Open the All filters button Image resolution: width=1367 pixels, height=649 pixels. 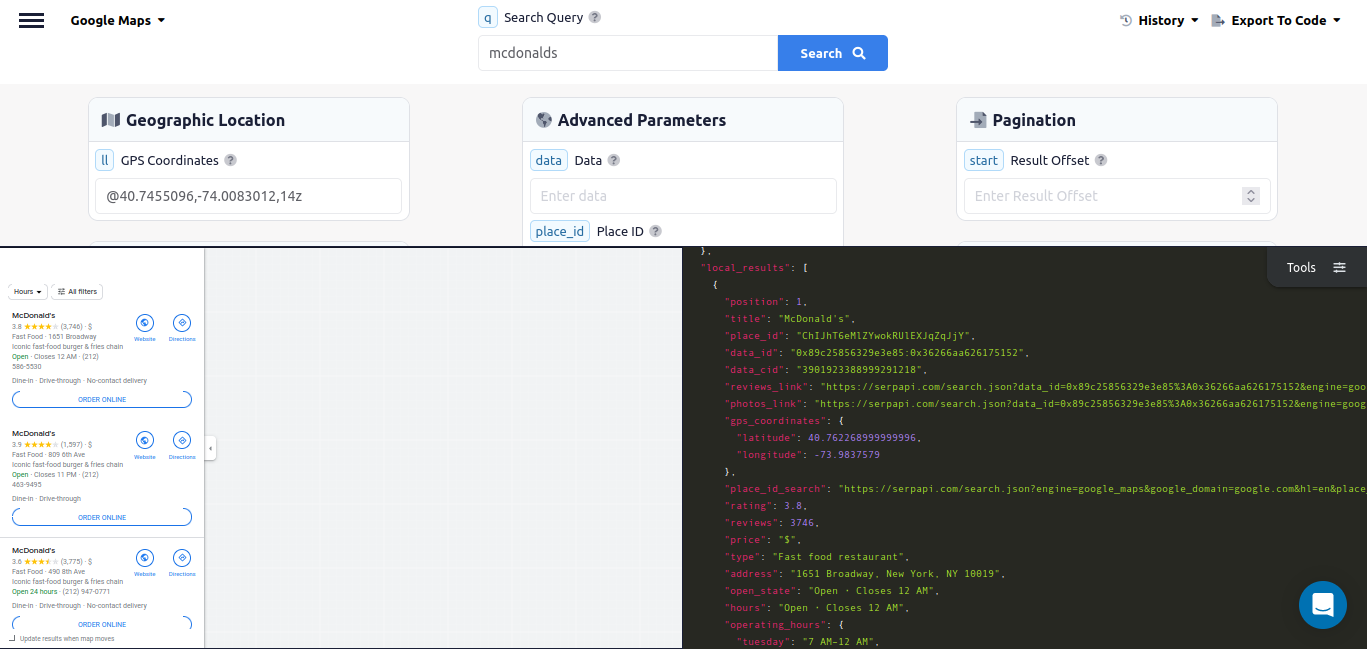tap(77, 292)
